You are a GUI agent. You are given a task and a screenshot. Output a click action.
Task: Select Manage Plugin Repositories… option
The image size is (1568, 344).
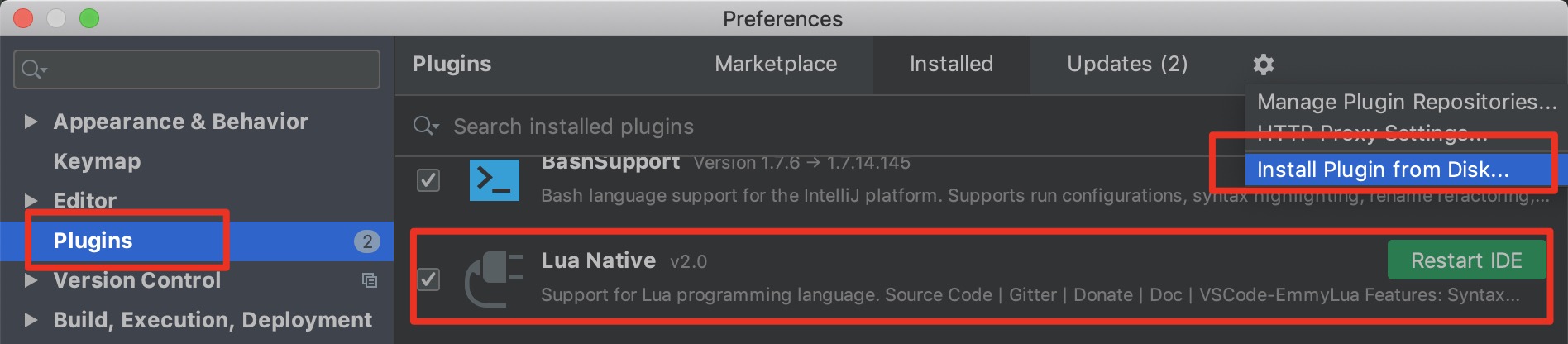1406,102
